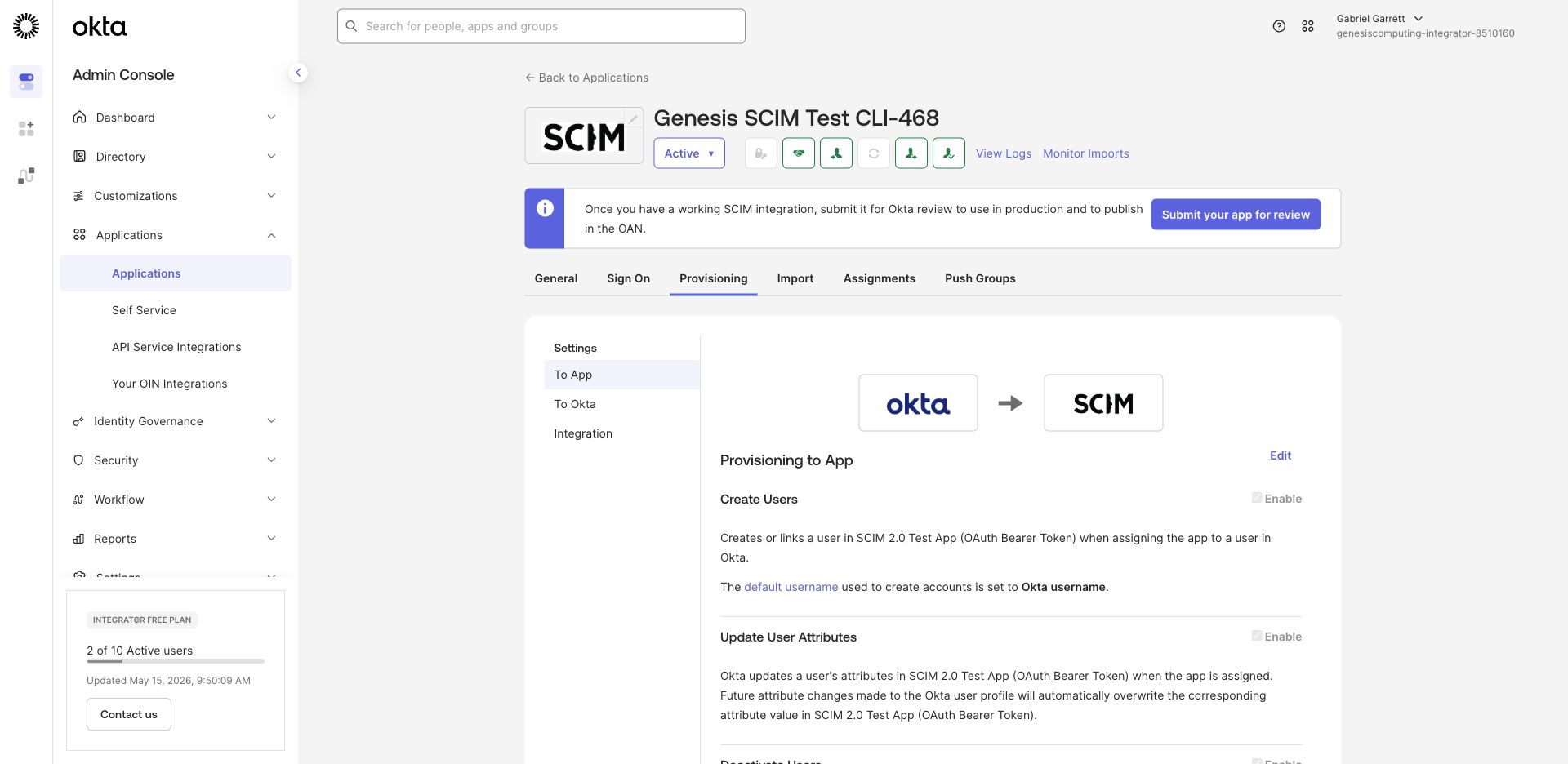Switch to the Import tab
Viewport: 1568px width, 764px height.
tap(795, 278)
